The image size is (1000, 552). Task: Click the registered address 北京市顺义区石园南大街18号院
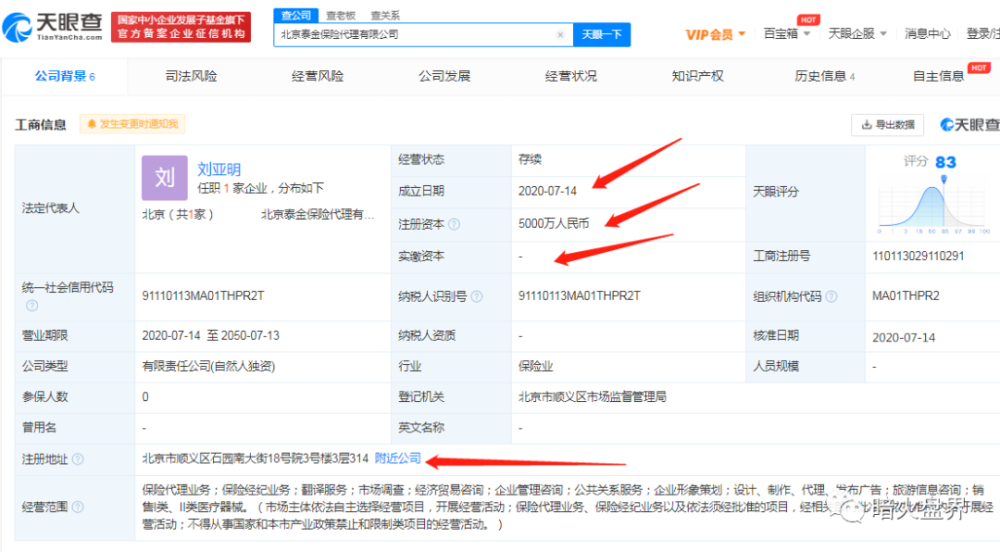255,458
